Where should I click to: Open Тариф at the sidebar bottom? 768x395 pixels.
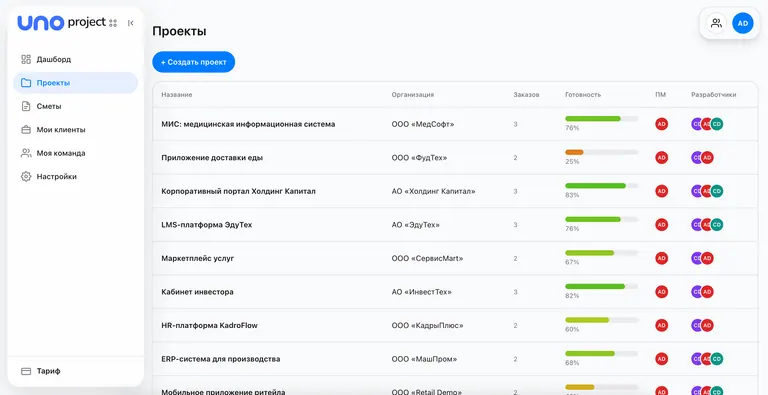75,371
